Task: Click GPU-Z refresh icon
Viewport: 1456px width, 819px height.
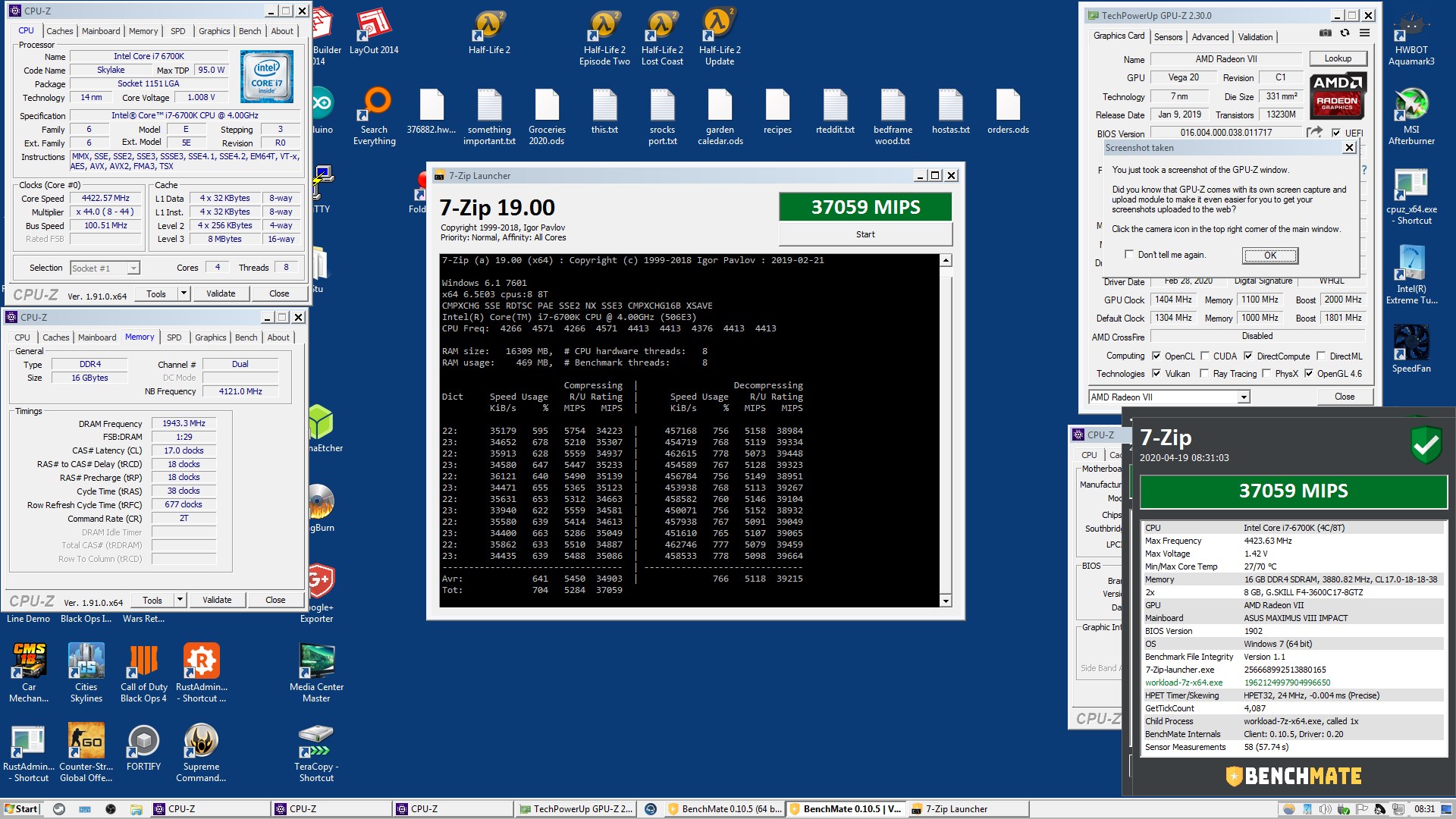Action: point(1345,34)
